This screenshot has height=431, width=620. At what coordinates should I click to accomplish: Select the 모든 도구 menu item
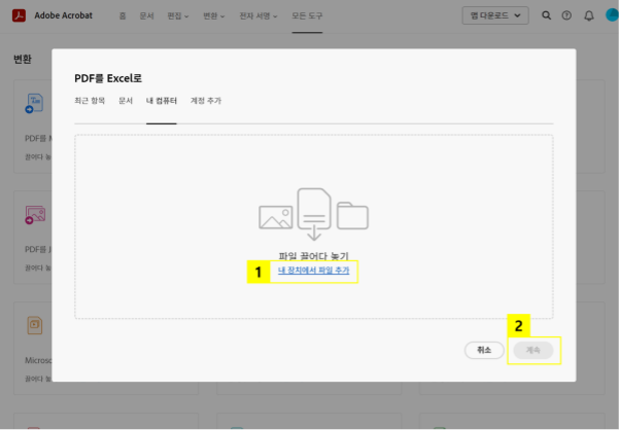(x=307, y=16)
